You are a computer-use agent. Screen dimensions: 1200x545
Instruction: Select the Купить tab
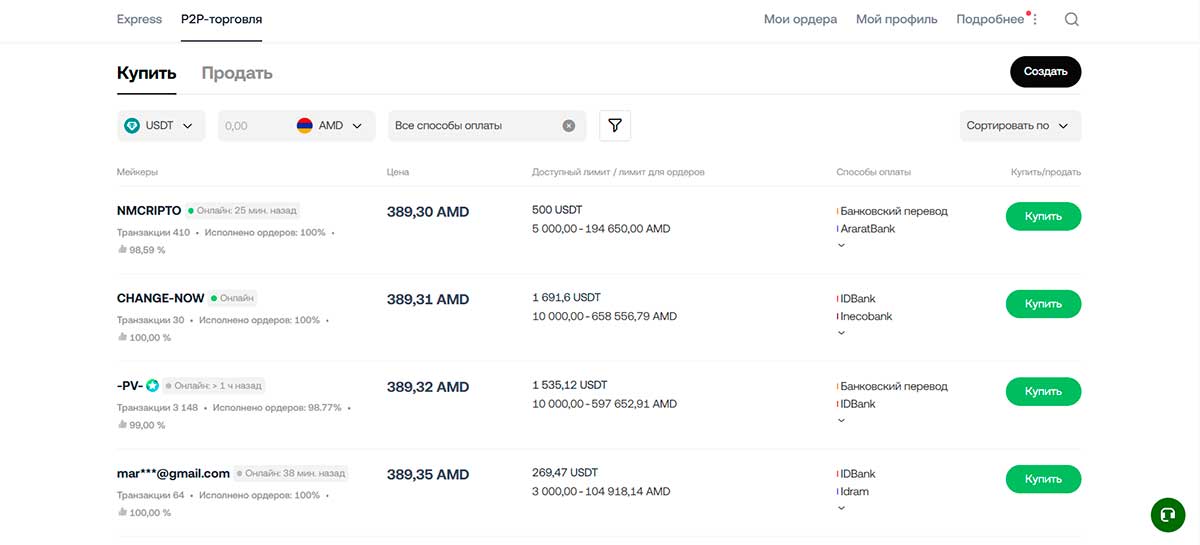(x=146, y=73)
